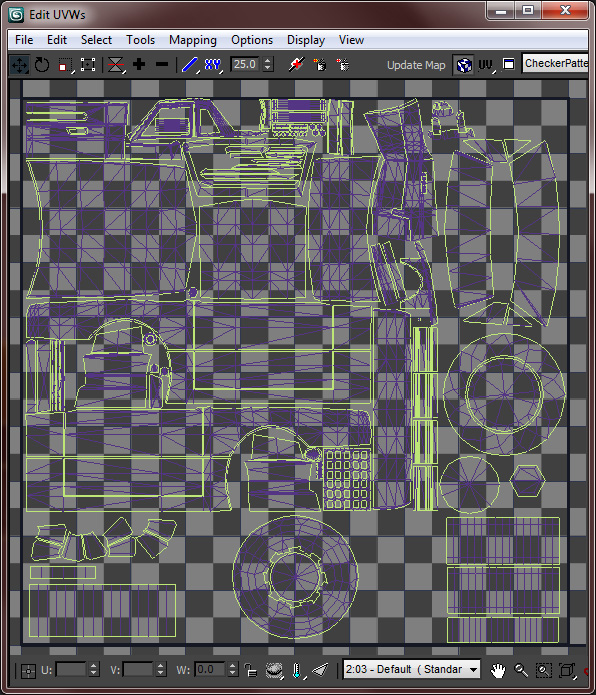Click the Zoom magnifier tool icon
Viewport: 596px width, 695px height.
point(521,670)
